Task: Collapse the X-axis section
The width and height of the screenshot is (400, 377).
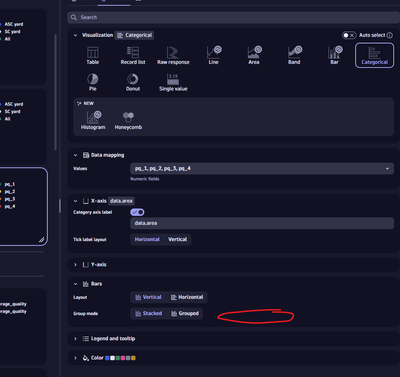Action: [x=75, y=201]
